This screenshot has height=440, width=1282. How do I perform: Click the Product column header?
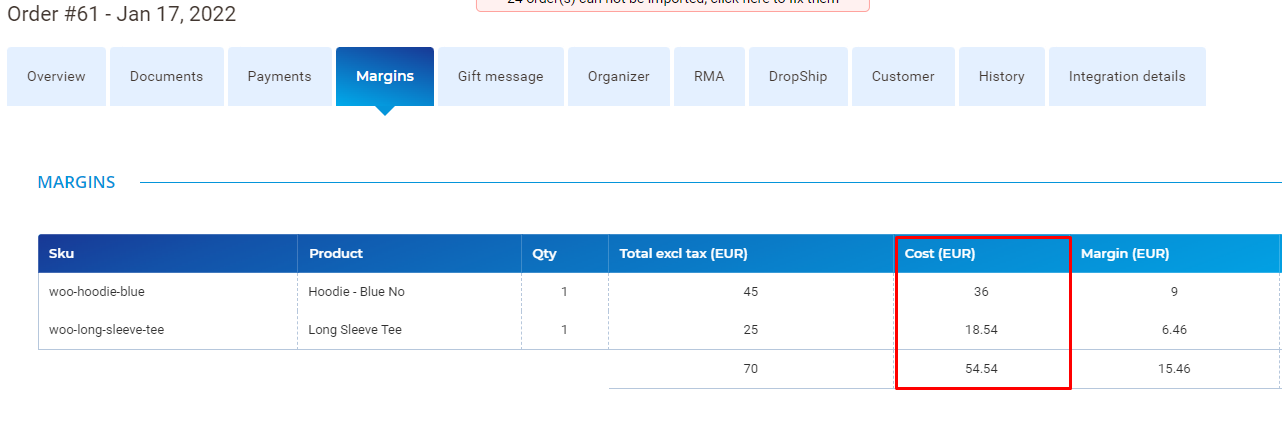pos(336,254)
